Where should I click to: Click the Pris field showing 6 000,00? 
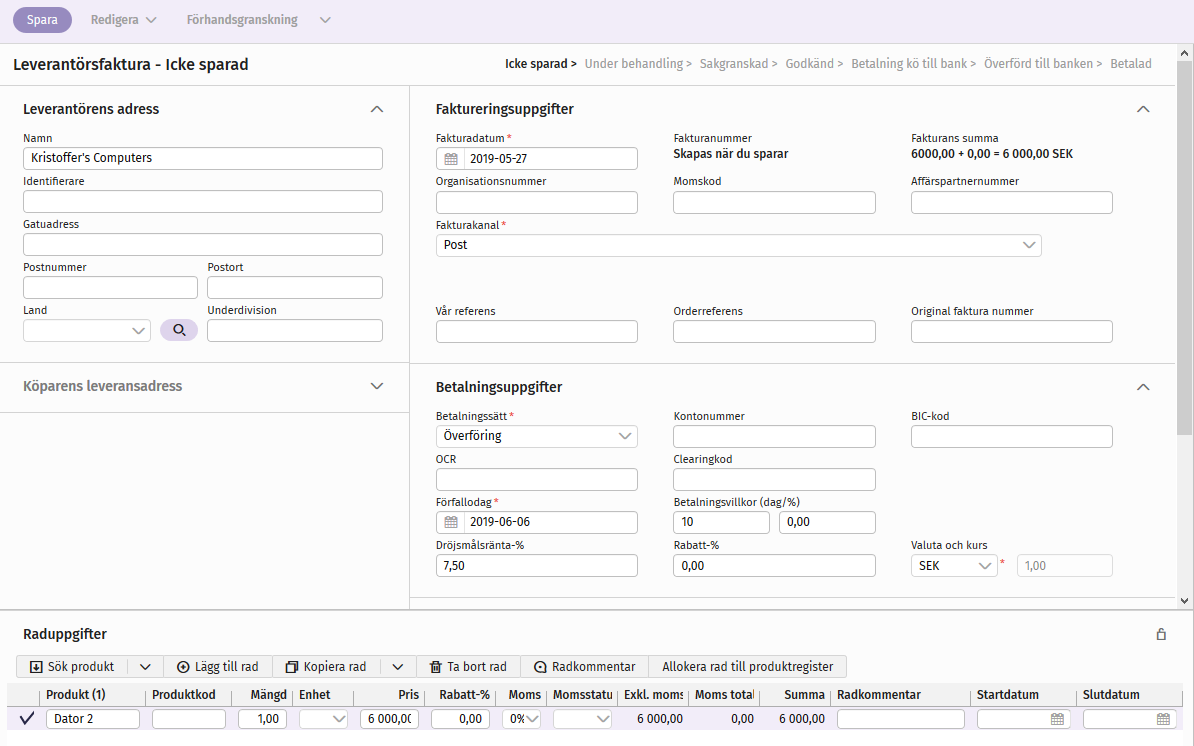[389, 719]
